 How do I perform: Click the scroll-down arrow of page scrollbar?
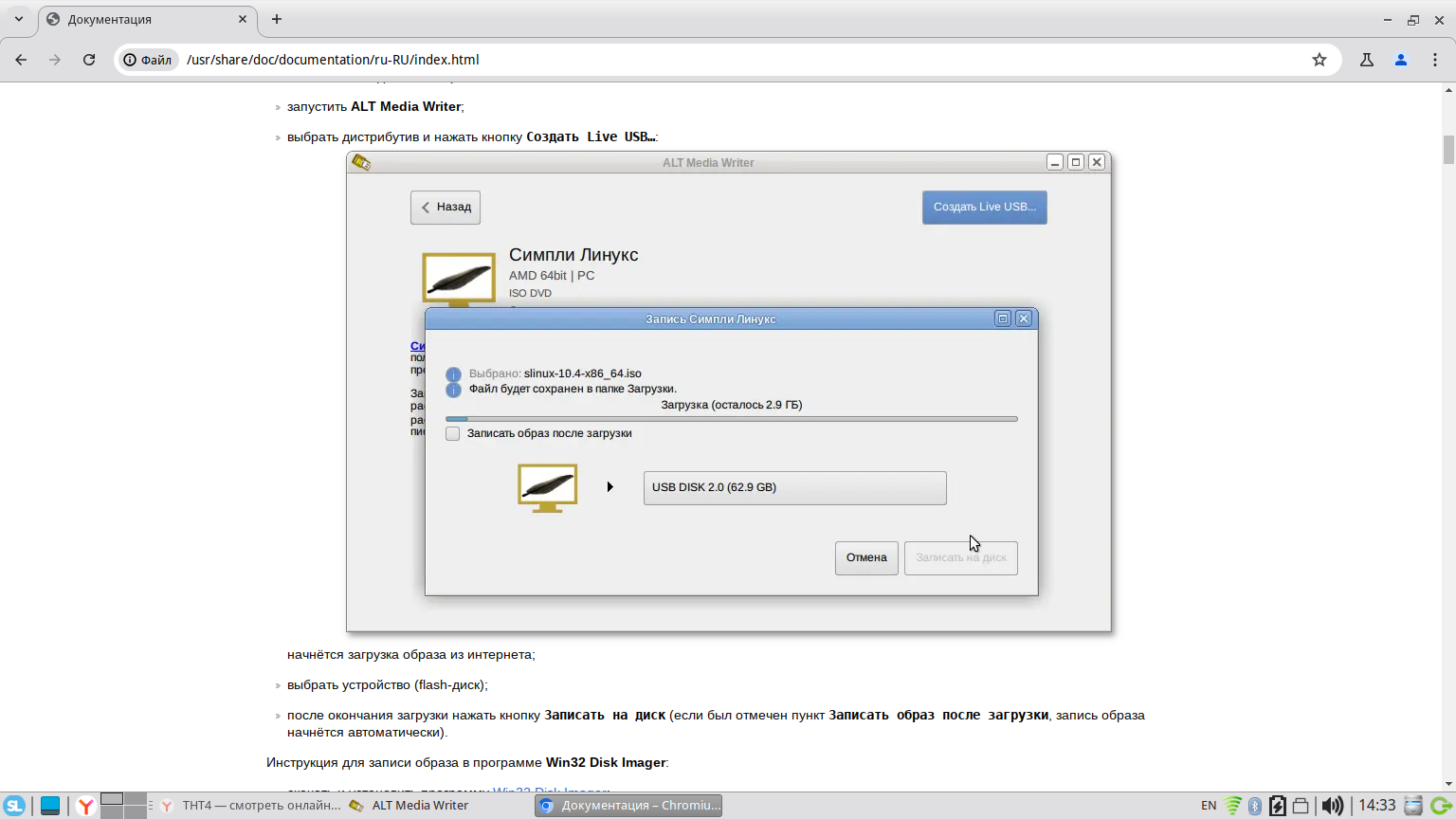tap(1448, 784)
